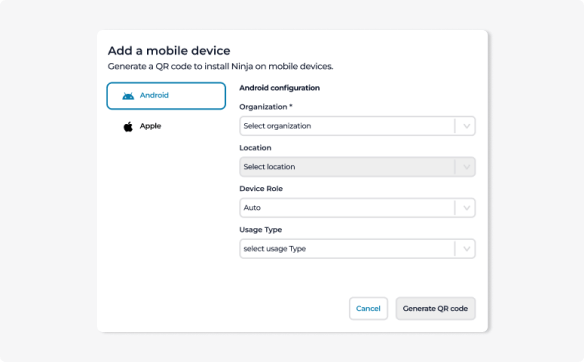The image size is (584, 362).
Task: Expand the Device Role chevron arrow
Action: click(466, 208)
